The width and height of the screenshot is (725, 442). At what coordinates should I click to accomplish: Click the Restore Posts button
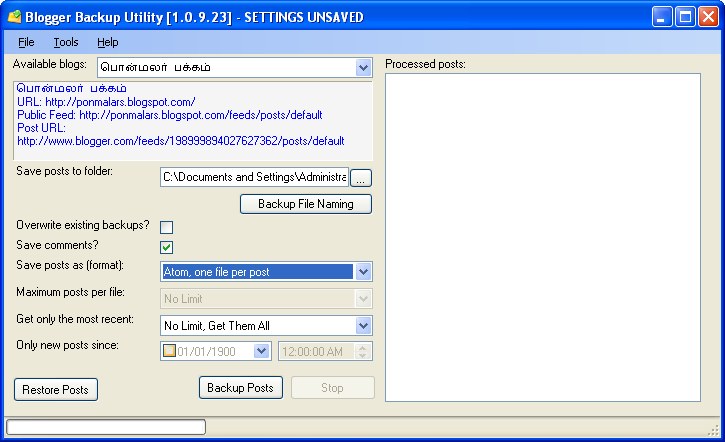pyautogui.click(x=55, y=390)
